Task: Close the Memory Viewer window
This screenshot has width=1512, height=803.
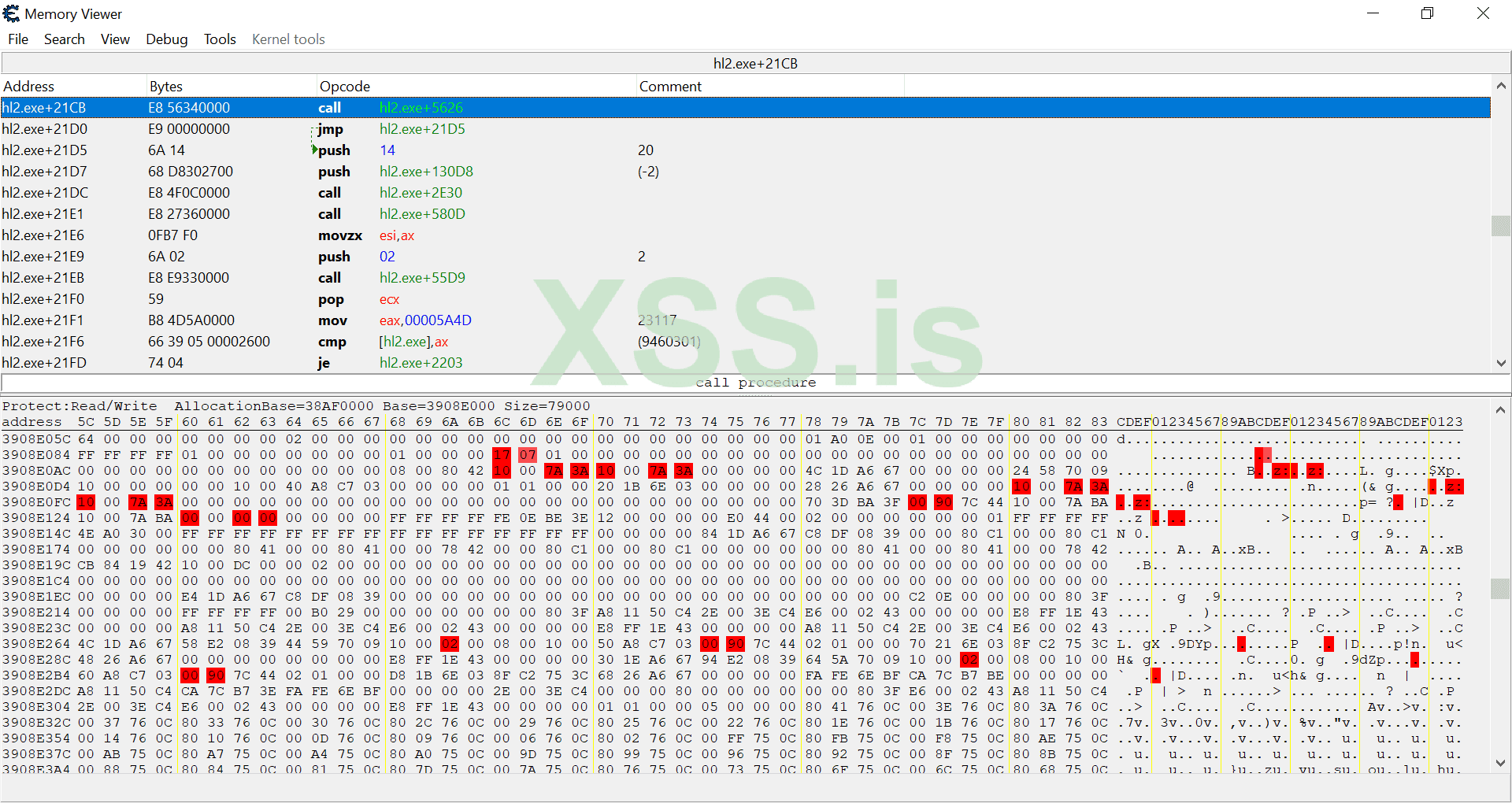Action: 1483,13
